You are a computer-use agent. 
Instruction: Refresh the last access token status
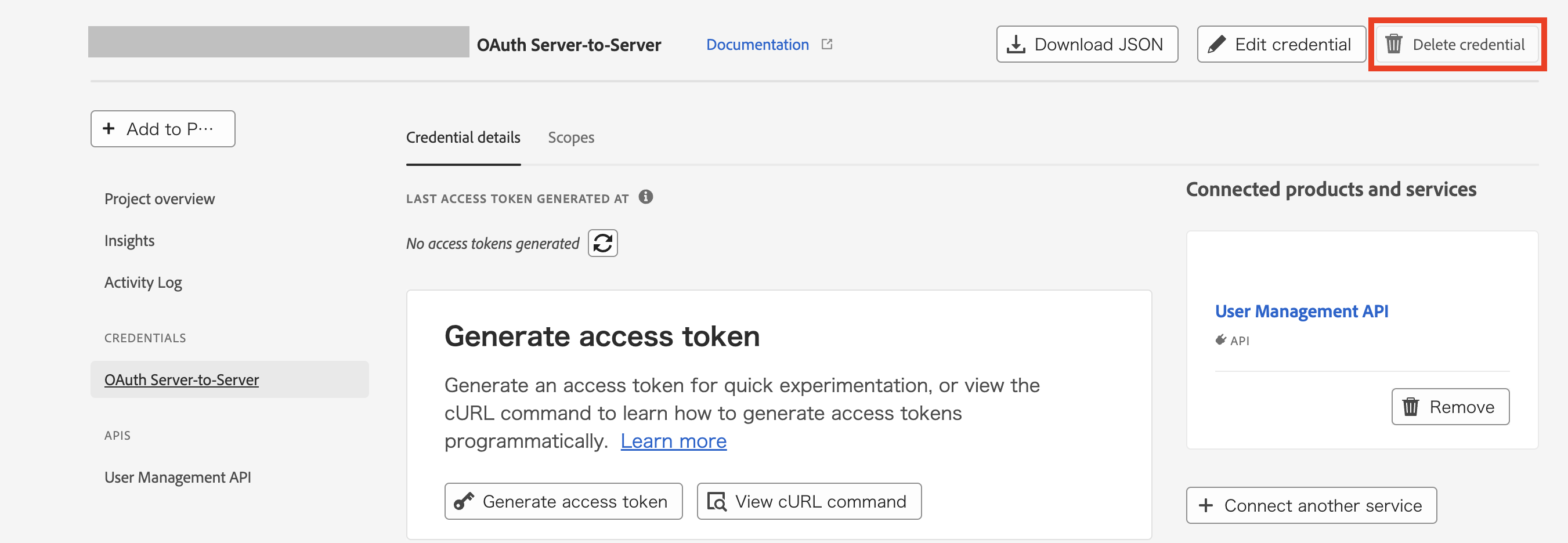602,243
